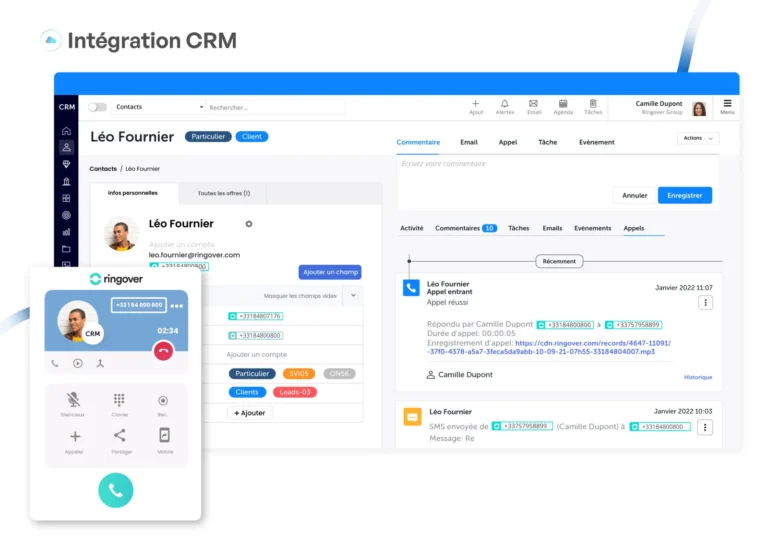
Task: Click the play icon under call card
Action: tap(77, 363)
